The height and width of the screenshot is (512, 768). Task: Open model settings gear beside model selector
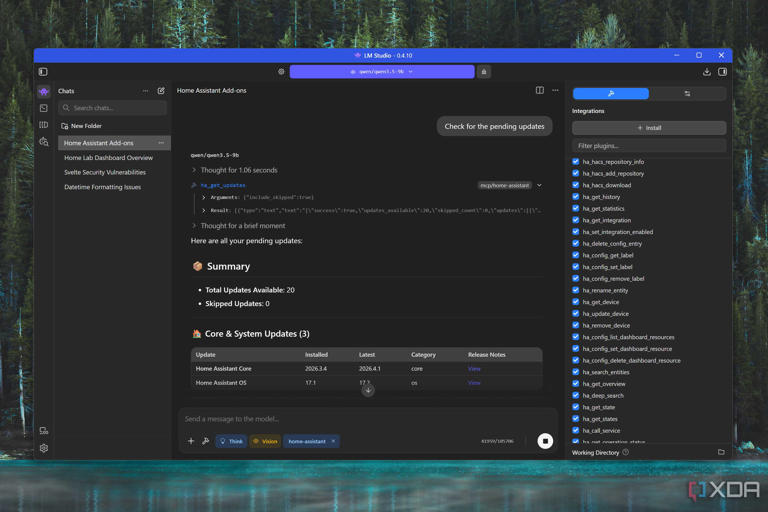coord(281,72)
